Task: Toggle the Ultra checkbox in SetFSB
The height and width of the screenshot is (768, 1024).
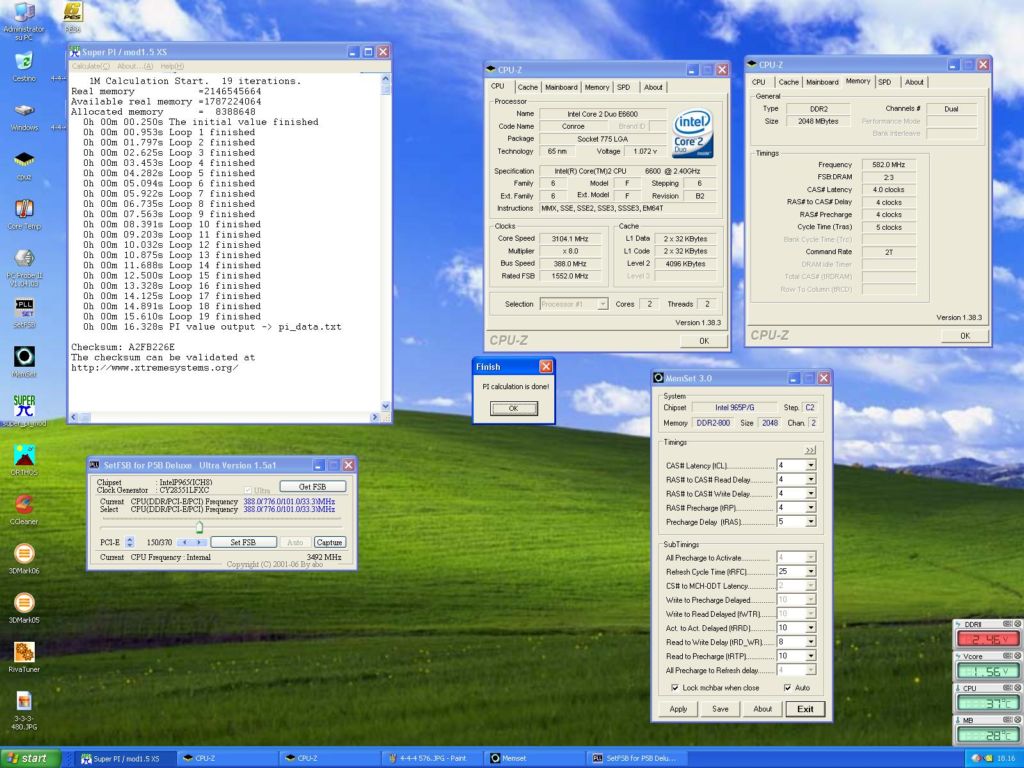Action: [247, 490]
